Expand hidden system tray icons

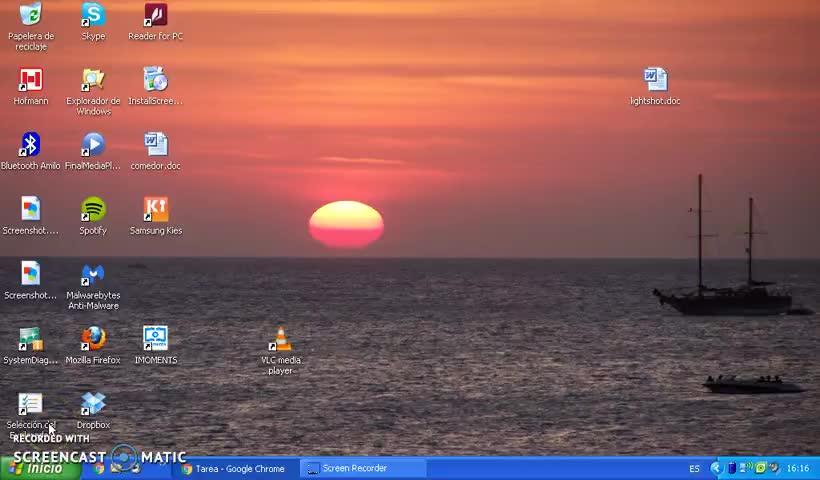point(716,468)
